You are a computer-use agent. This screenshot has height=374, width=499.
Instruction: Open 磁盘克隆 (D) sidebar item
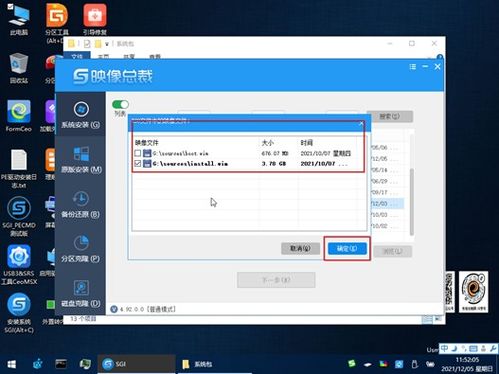[x=81, y=294]
